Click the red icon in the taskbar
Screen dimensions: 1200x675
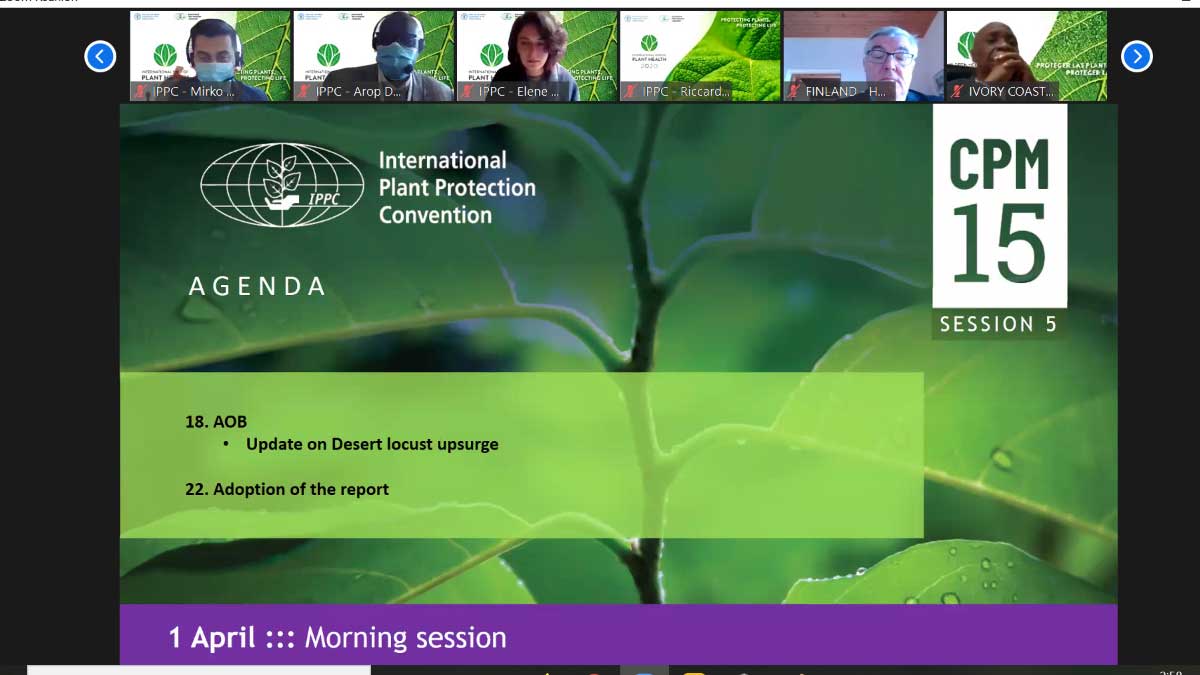coord(594,672)
